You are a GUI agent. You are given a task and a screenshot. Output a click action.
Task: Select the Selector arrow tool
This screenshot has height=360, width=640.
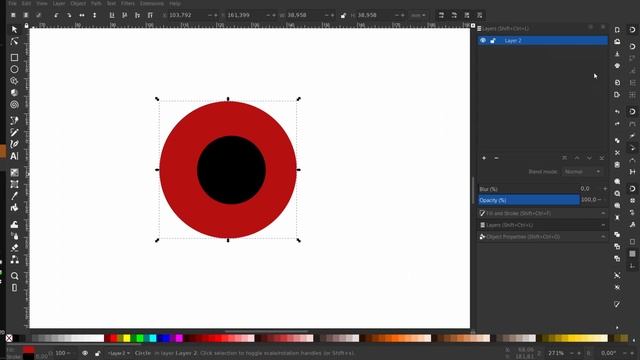[14, 29]
